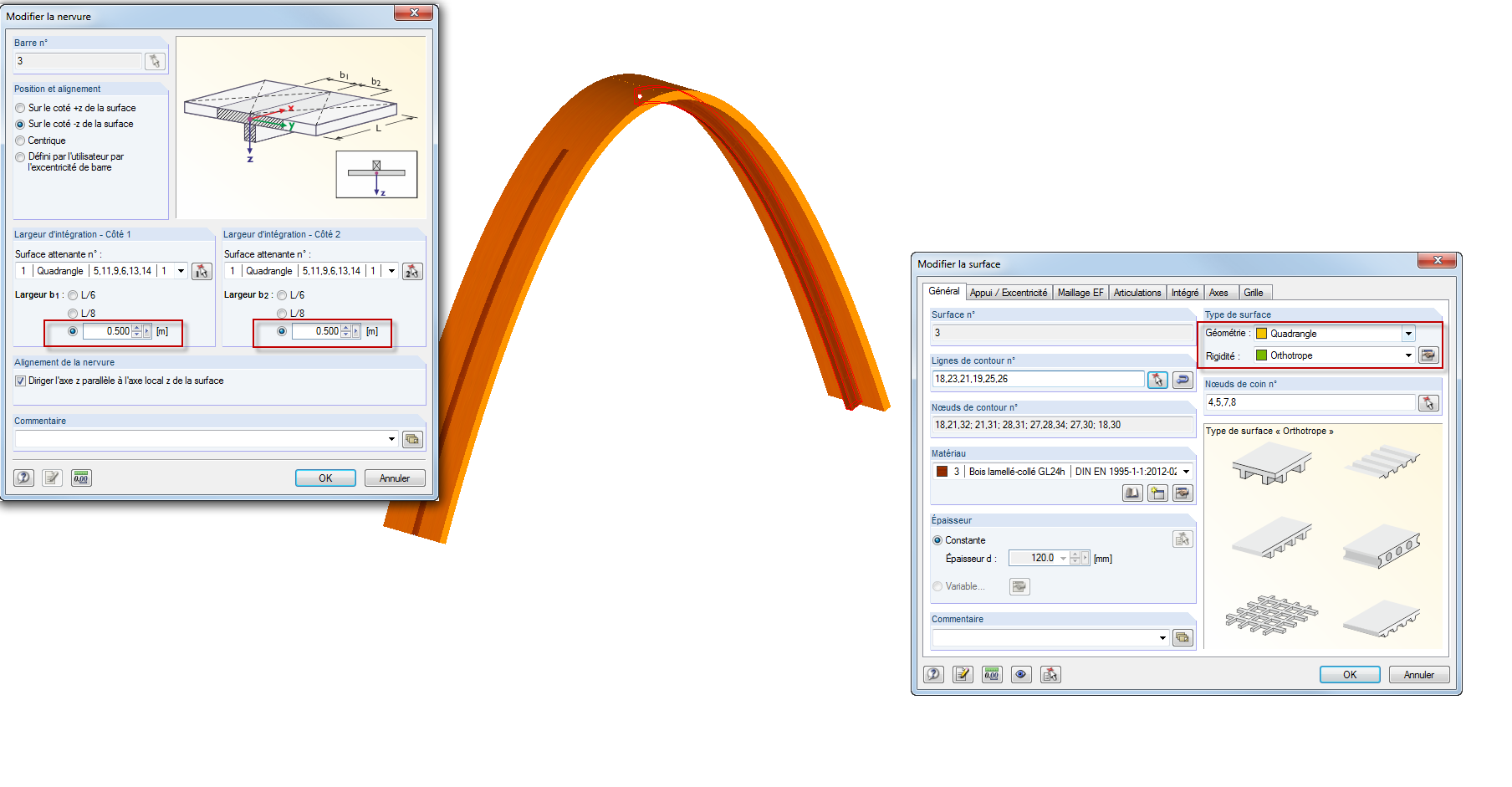
Task: Confirm surface dialog with OK
Action: click(x=1350, y=675)
